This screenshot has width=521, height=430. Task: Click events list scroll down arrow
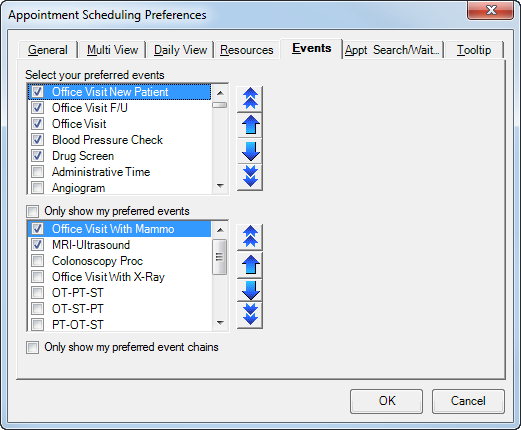220,186
